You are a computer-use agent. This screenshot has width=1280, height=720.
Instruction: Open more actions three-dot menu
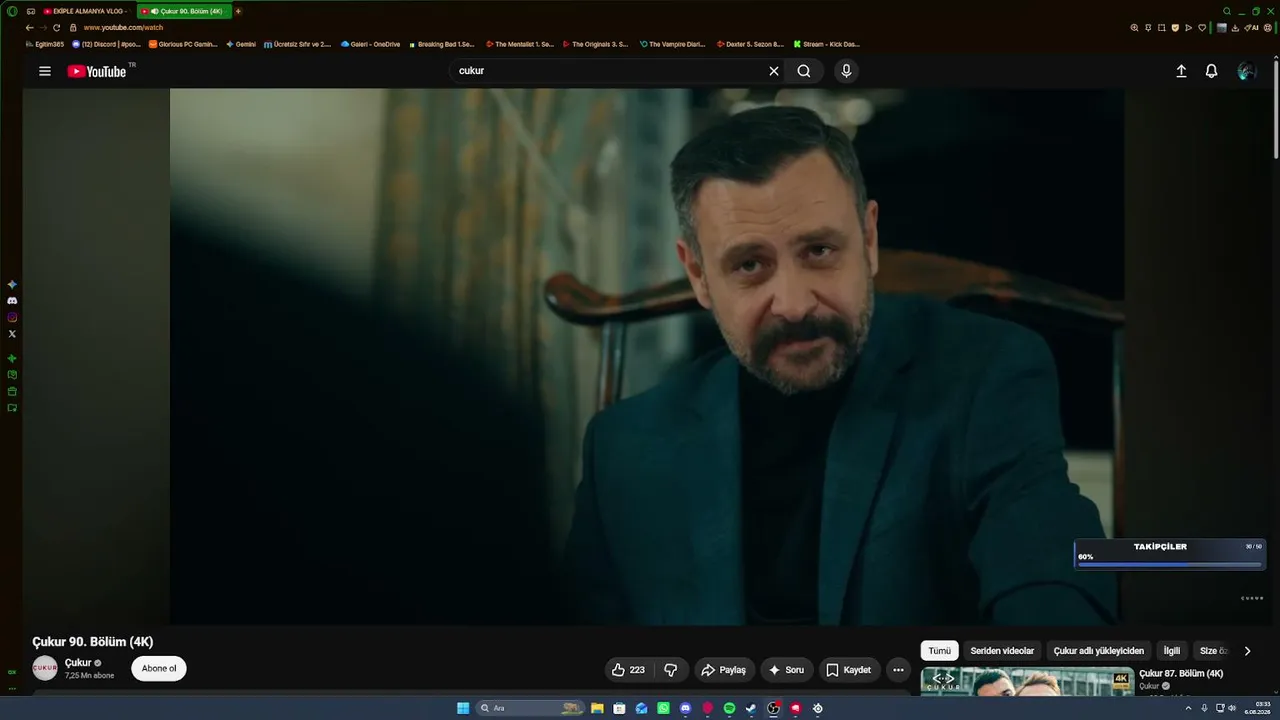click(x=898, y=670)
